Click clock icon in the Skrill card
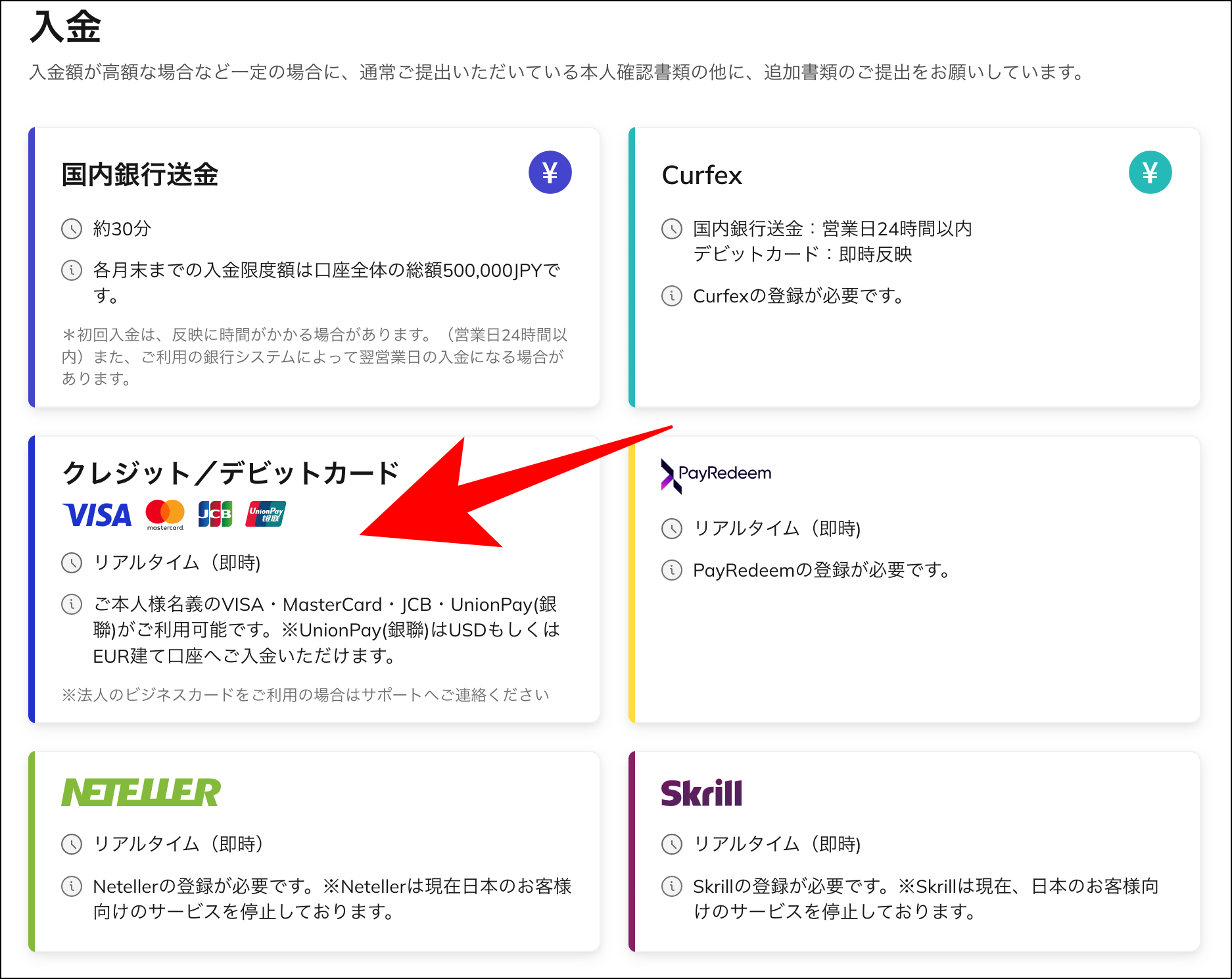This screenshot has width=1232, height=979. (x=672, y=844)
